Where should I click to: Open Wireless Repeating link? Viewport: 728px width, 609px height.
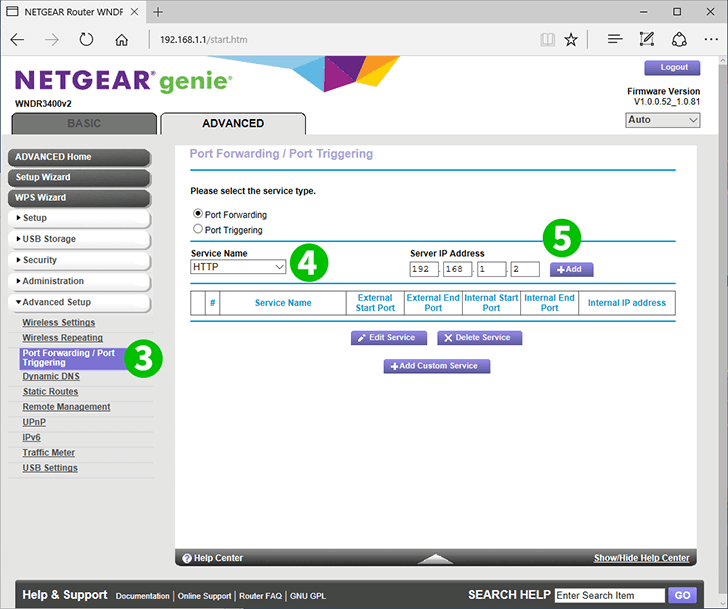click(x=63, y=337)
